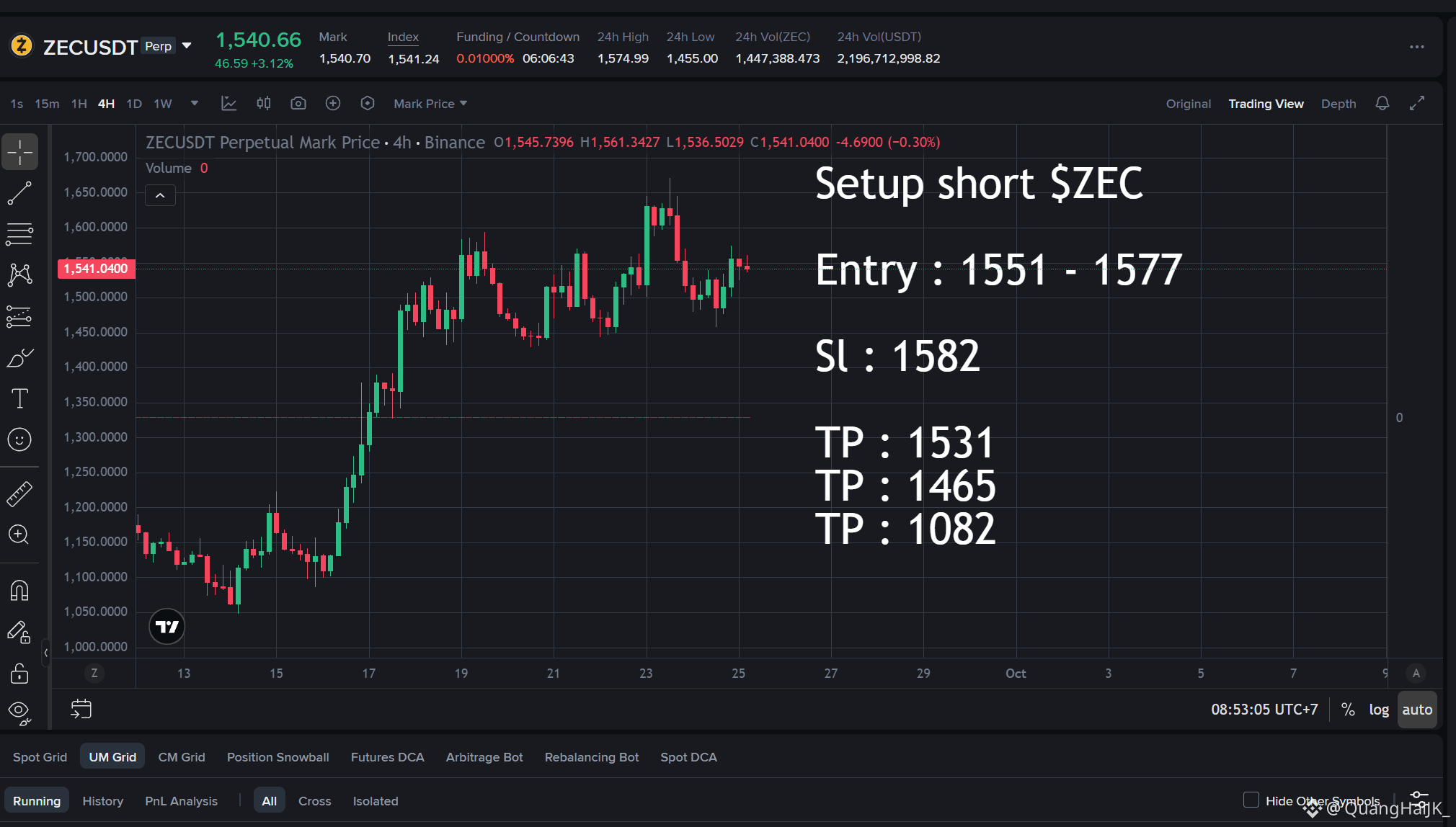Toggle drawings visibility eye icon
Image resolution: width=1456 pixels, height=827 pixels.
(19, 712)
